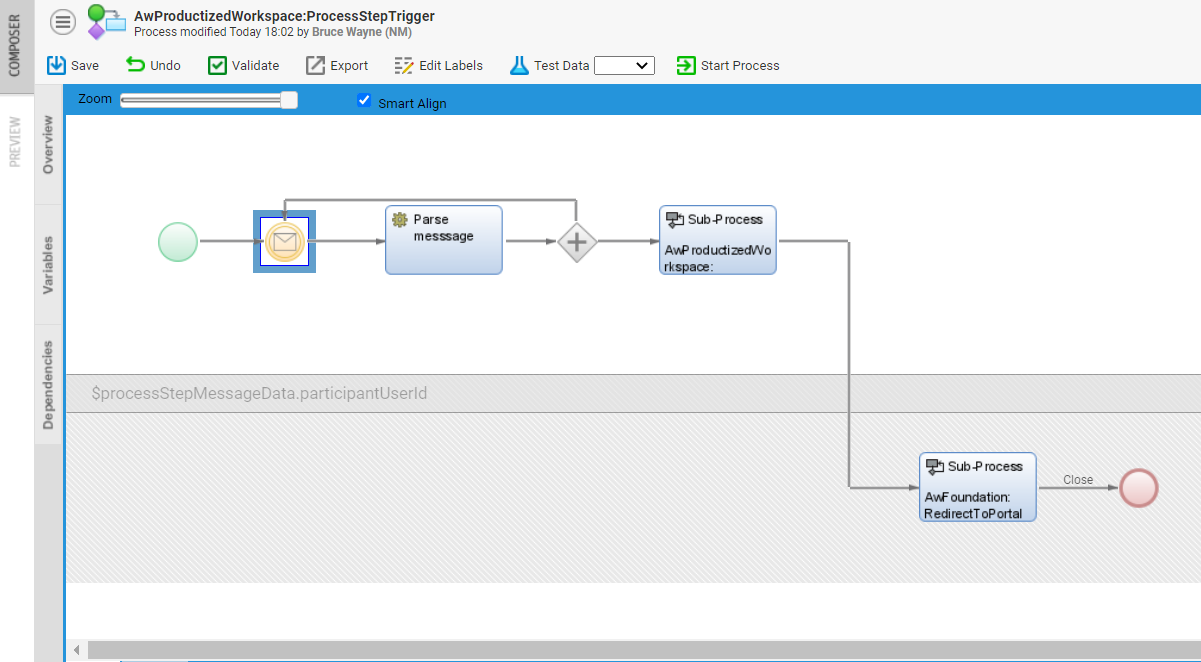The width and height of the screenshot is (1201, 662).
Task: Click the diamond gateway node
Action: (x=577, y=242)
